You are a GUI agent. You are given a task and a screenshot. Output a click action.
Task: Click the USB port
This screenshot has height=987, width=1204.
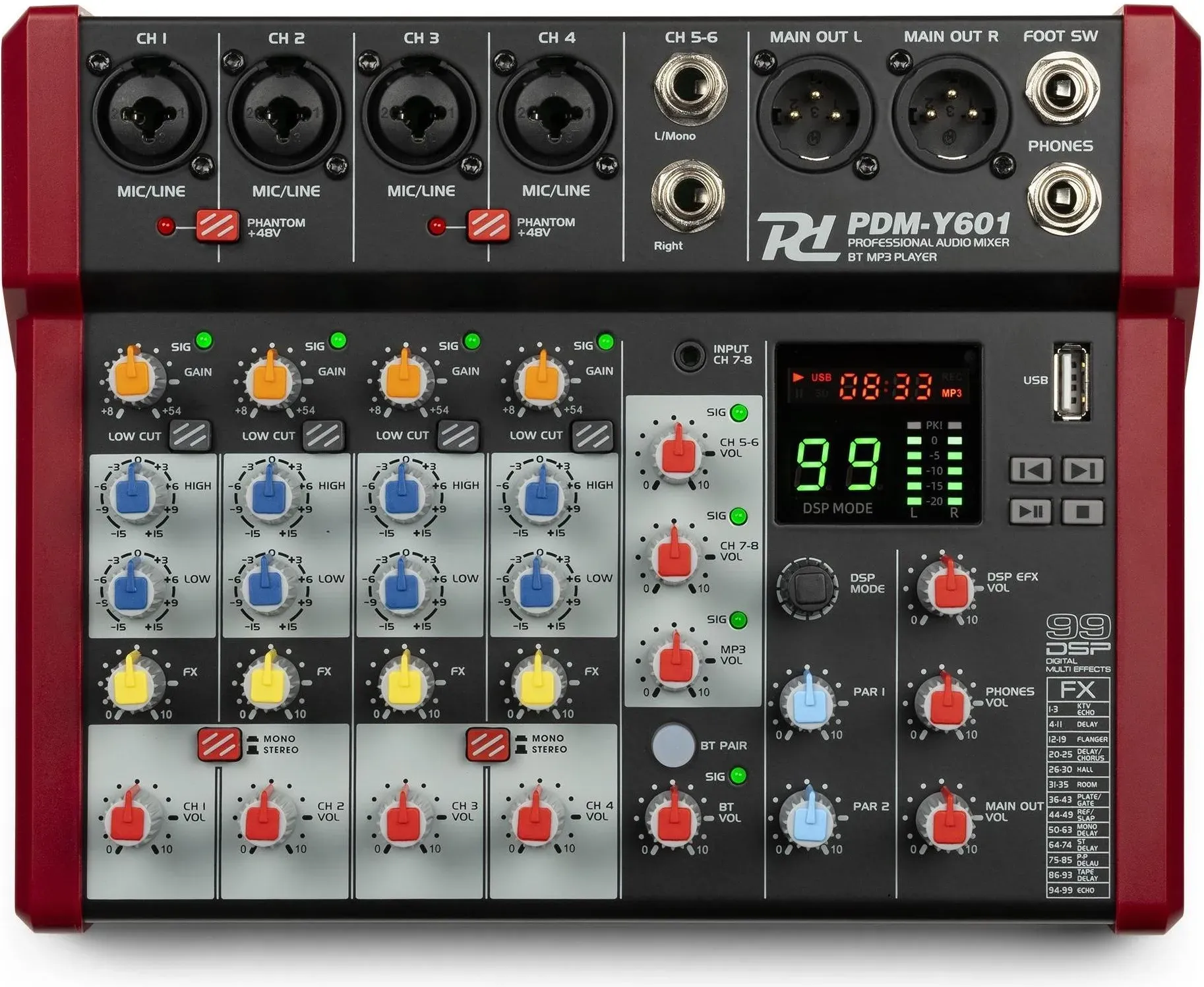[1072, 381]
